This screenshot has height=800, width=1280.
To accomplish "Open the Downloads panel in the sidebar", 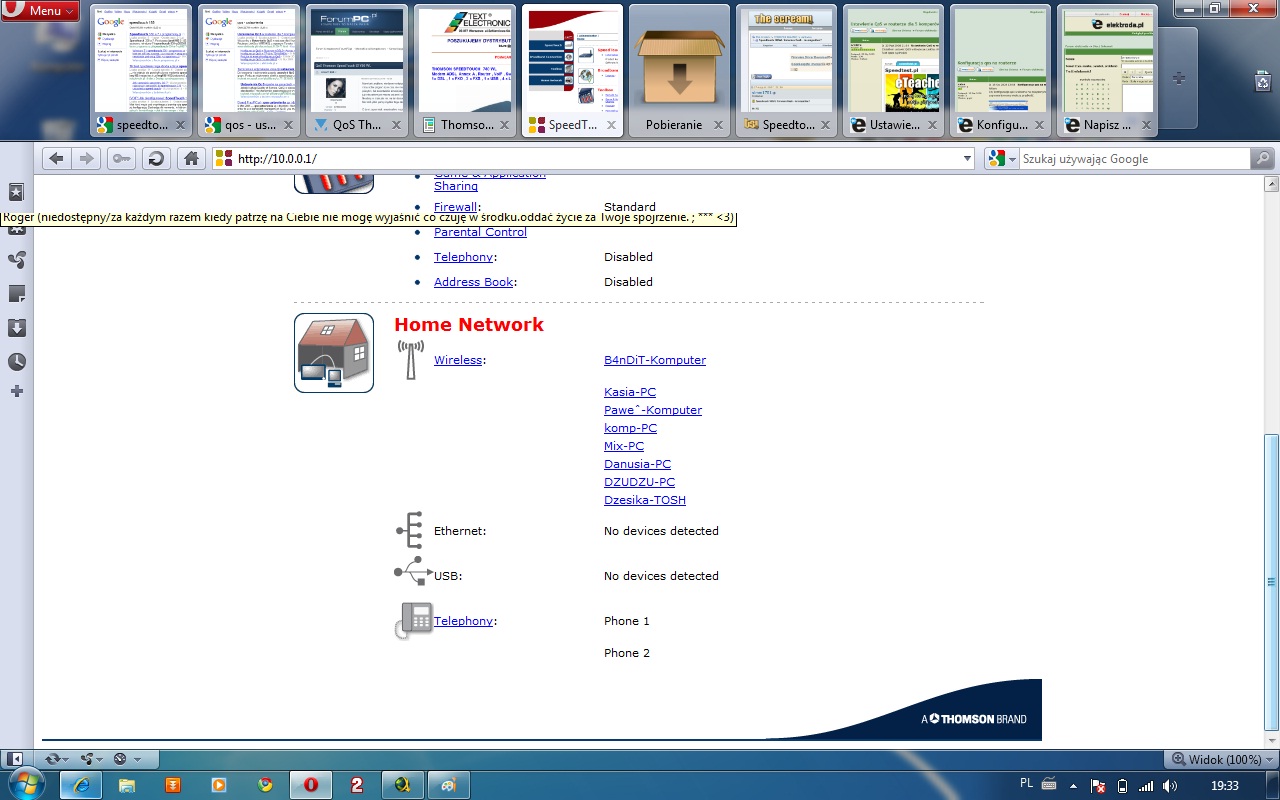I will [16, 326].
